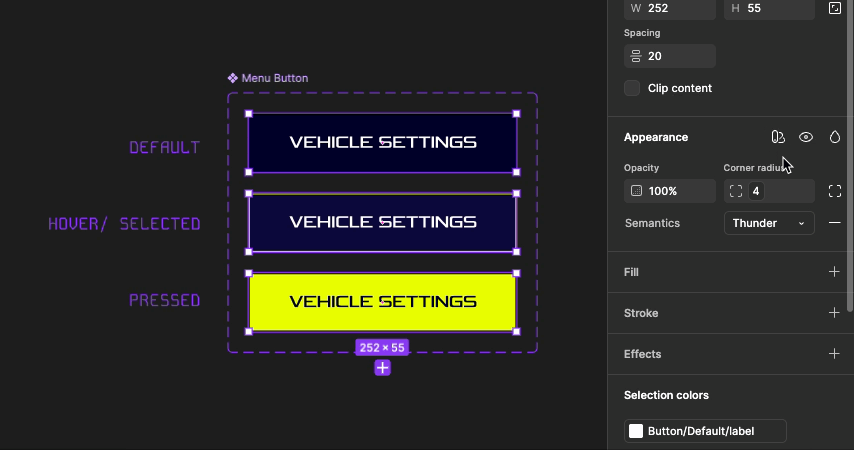The image size is (854, 450).
Task: Click the Opacity field showing 100%
Action: (x=670, y=191)
